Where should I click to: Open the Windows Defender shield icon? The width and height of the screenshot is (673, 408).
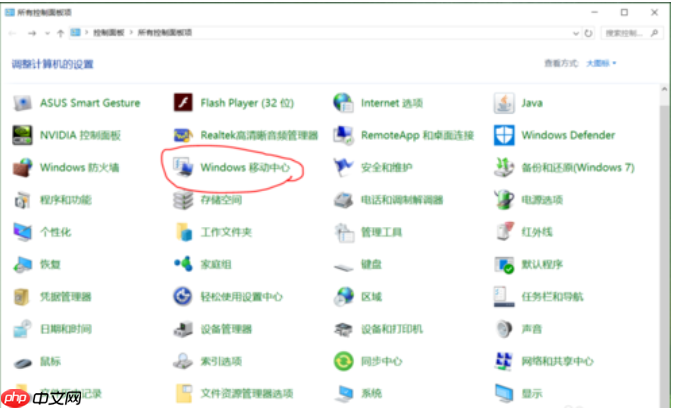[x=504, y=135]
